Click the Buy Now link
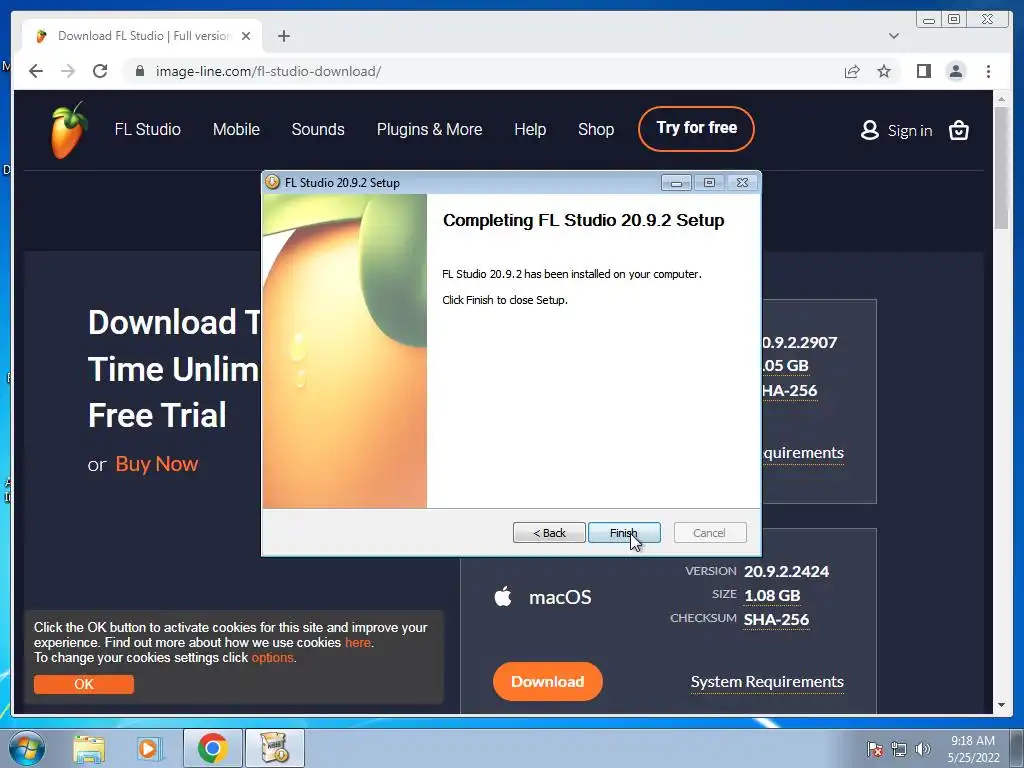The width and height of the screenshot is (1024, 768). coord(157,464)
